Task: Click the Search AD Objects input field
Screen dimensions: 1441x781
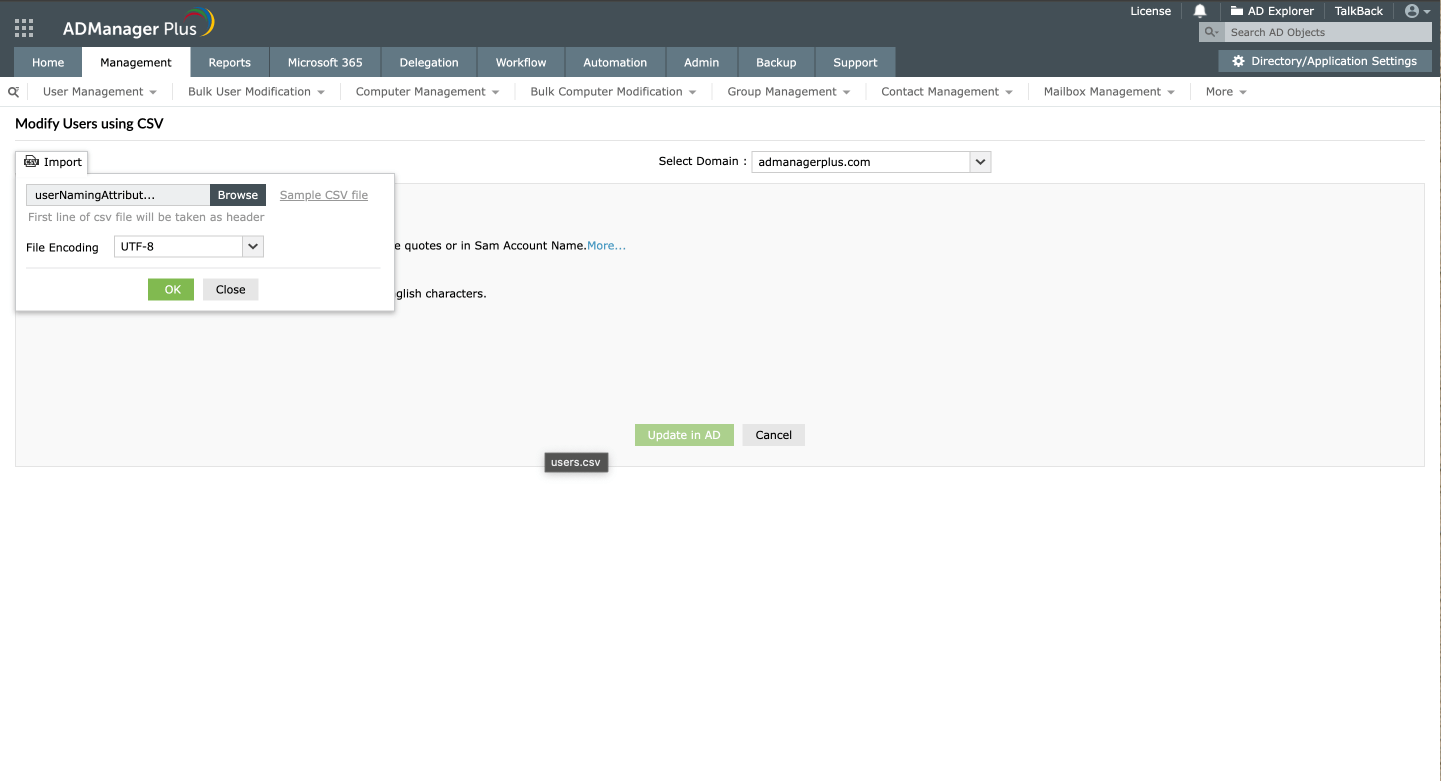Action: point(1330,31)
